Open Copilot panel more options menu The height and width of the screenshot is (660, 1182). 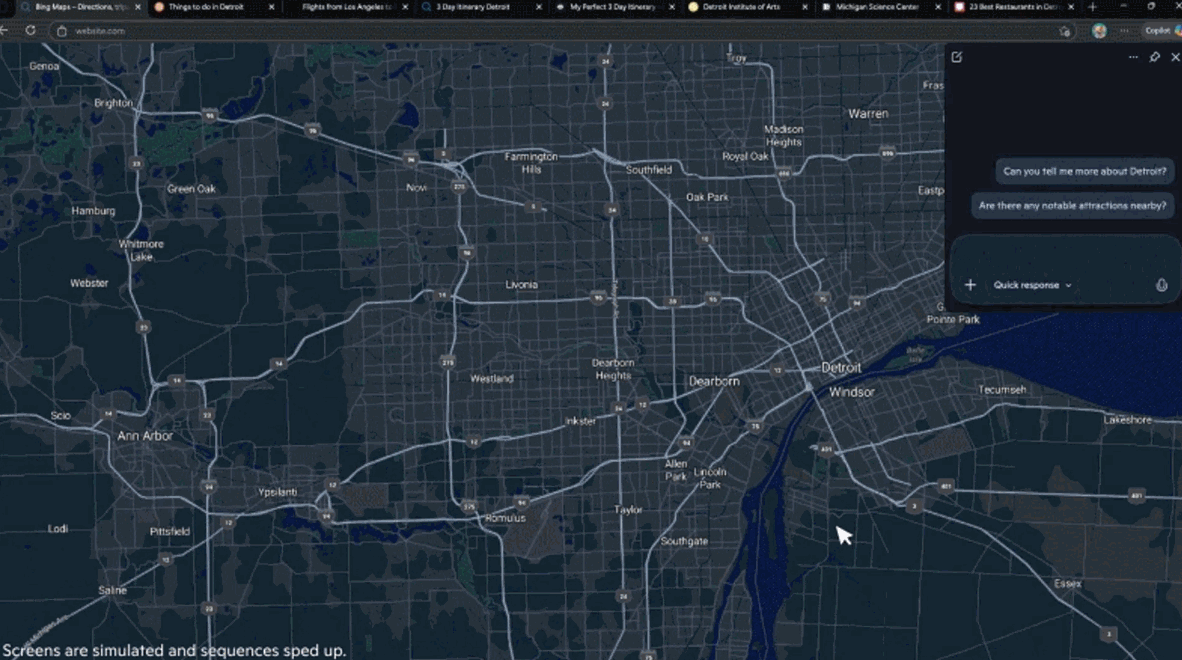point(1133,57)
